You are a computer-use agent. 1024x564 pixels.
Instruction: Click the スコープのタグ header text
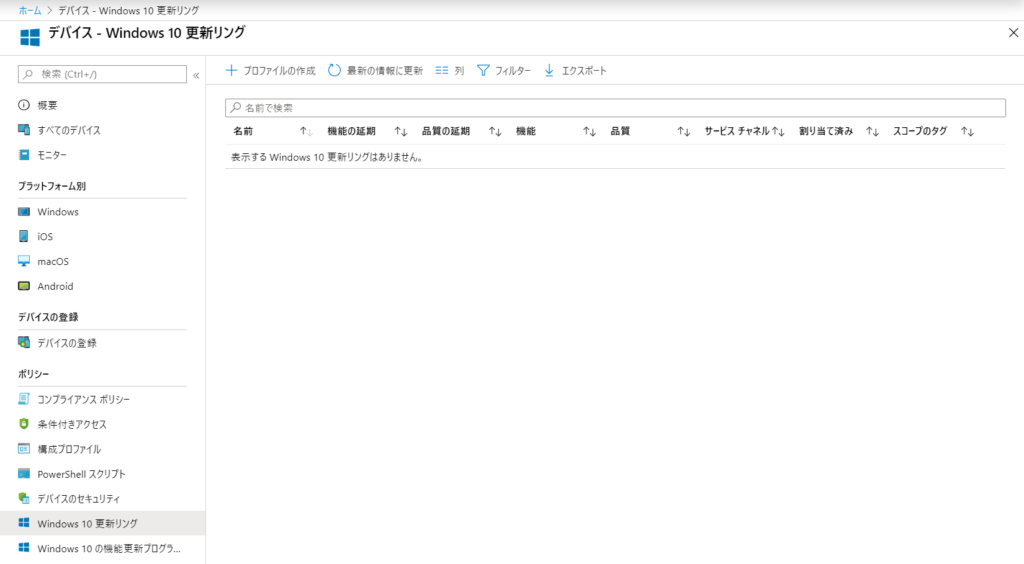tap(920, 131)
